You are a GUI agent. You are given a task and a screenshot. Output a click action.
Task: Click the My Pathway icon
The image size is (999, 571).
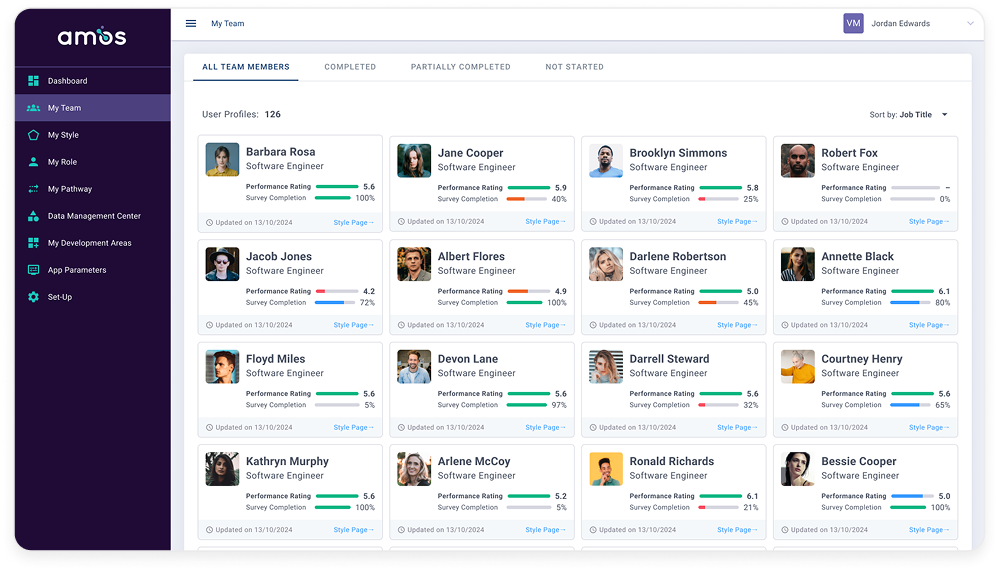[33, 189]
